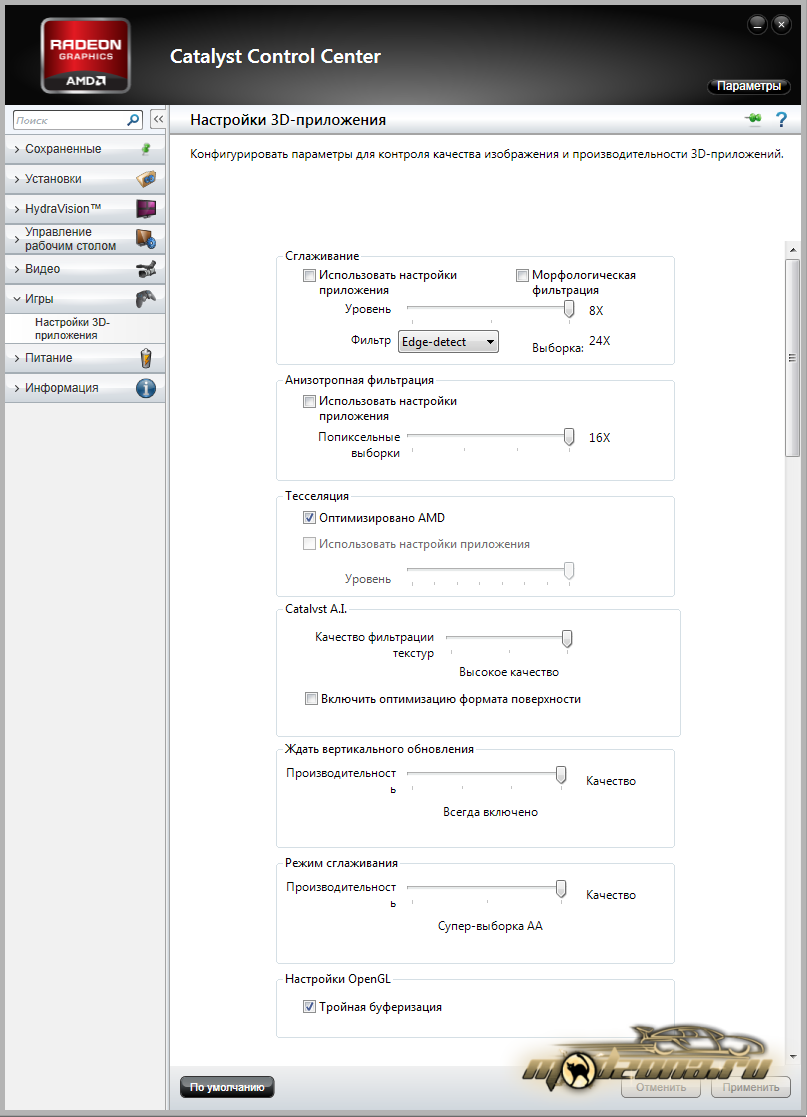
Task: Expand Сохраненные using its chevron
Action: click(x=16, y=150)
